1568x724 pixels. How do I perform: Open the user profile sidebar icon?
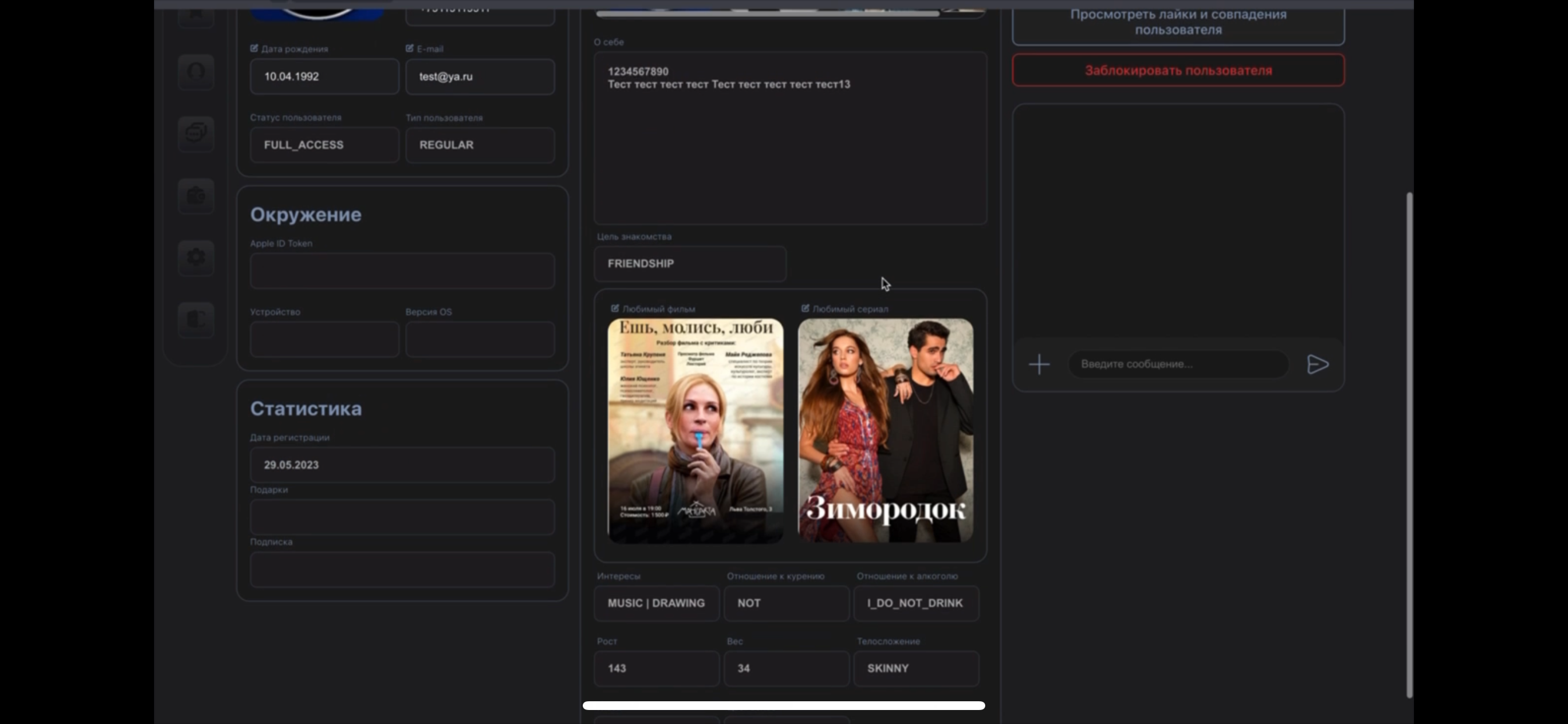pyautogui.click(x=196, y=72)
